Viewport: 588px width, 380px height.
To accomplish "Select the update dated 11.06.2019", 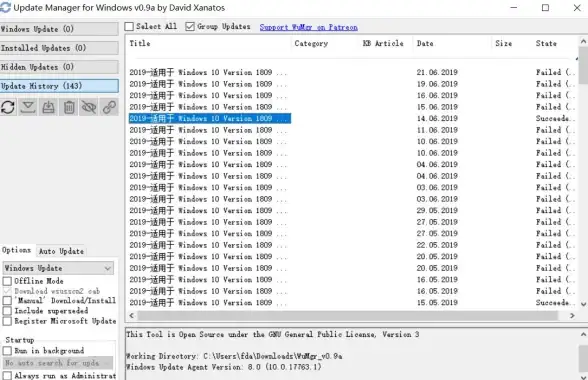I will pos(352,130).
